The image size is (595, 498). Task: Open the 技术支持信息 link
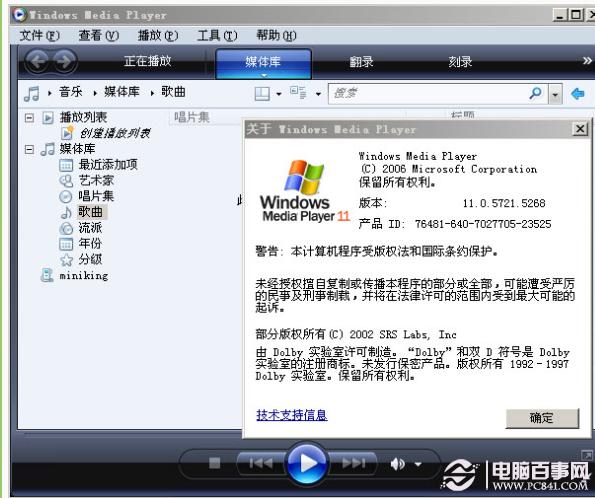click(x=291, y=415)
